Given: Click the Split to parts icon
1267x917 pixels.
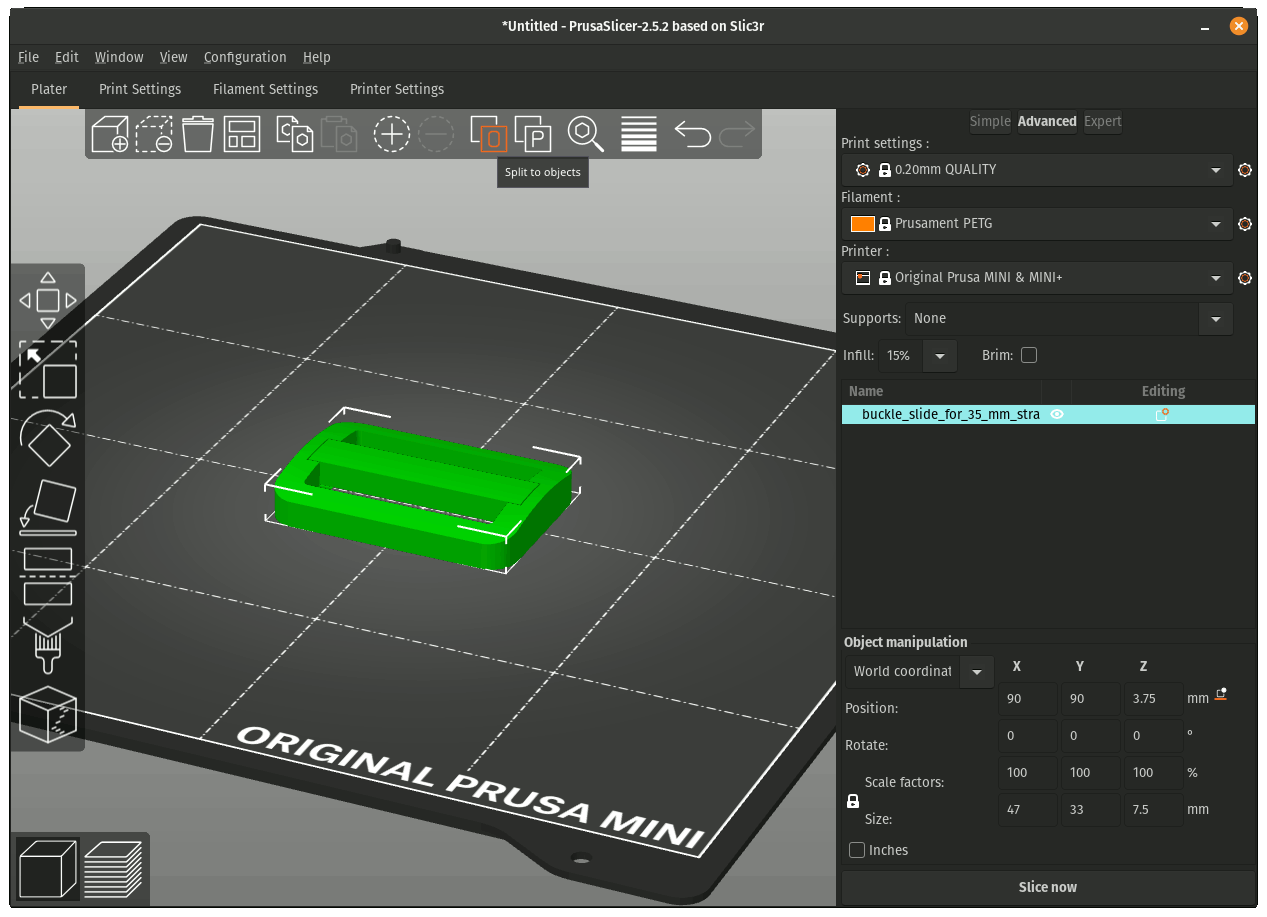Looking at the screenshot, I should (x=534, y=134).
